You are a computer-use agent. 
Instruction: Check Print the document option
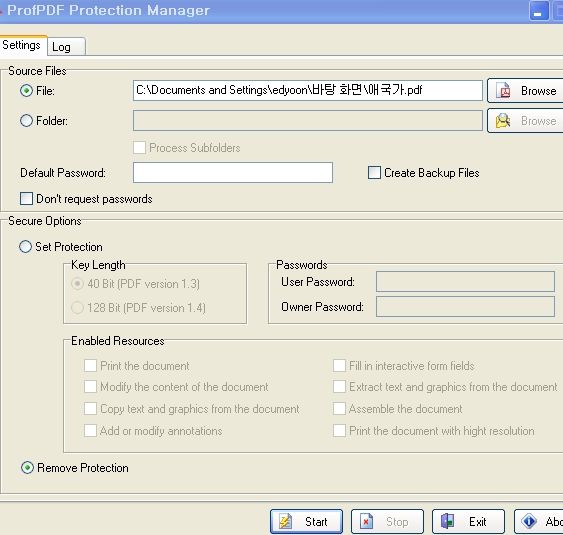point(90,366)
